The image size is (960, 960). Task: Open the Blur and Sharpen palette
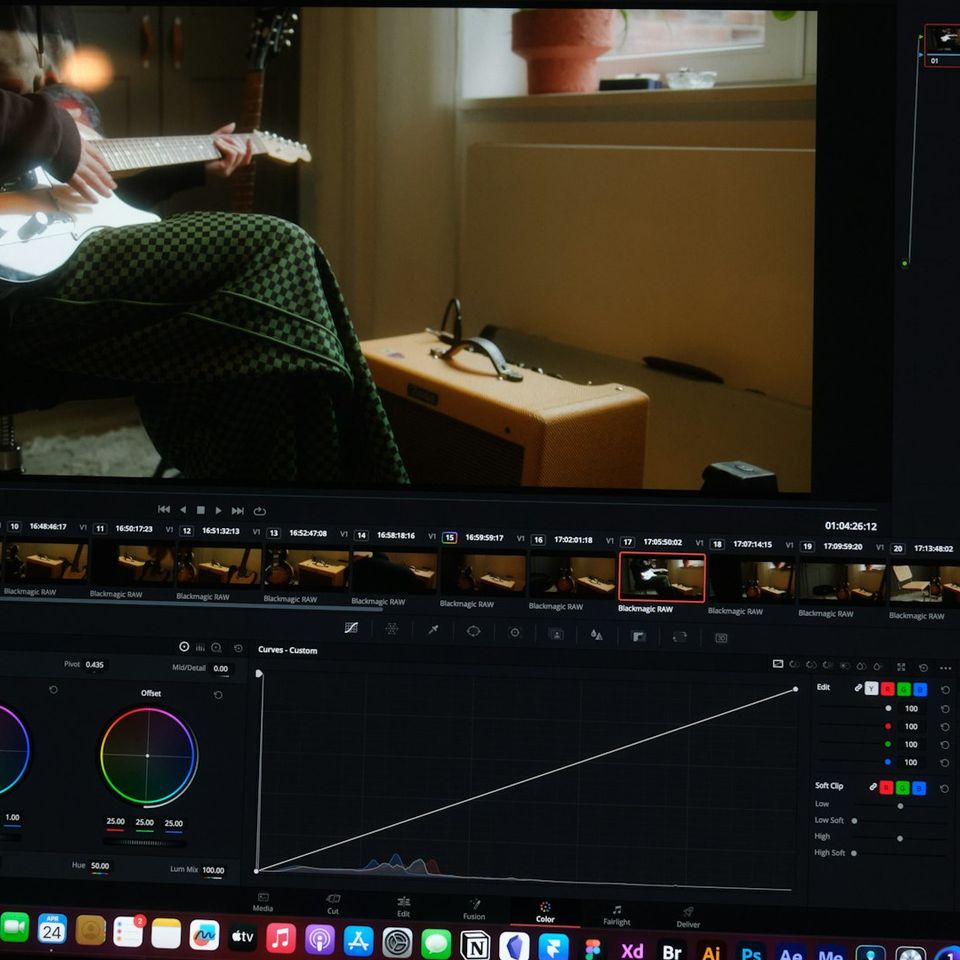coord(596,635)
